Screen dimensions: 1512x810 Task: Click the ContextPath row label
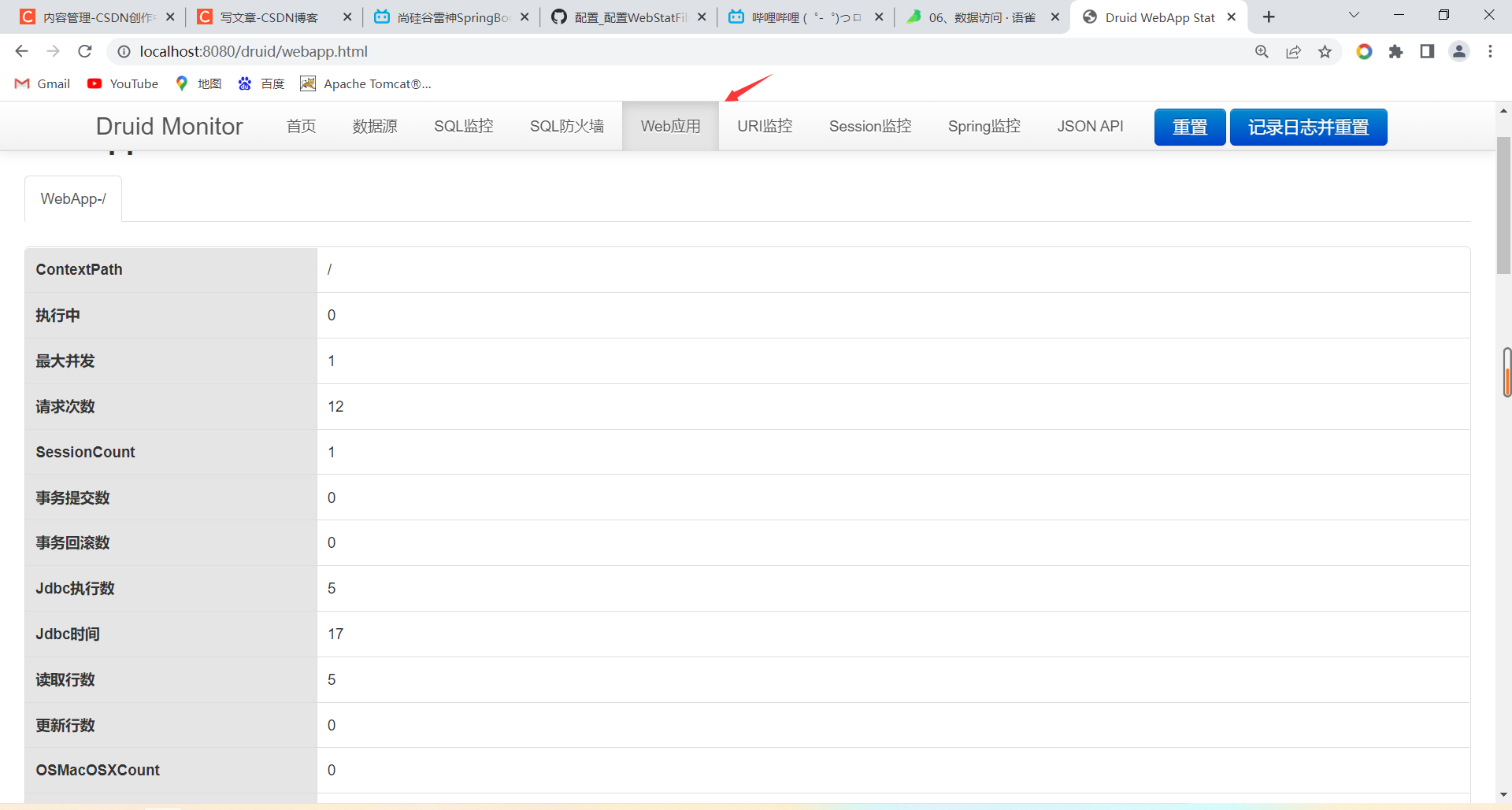79,269
